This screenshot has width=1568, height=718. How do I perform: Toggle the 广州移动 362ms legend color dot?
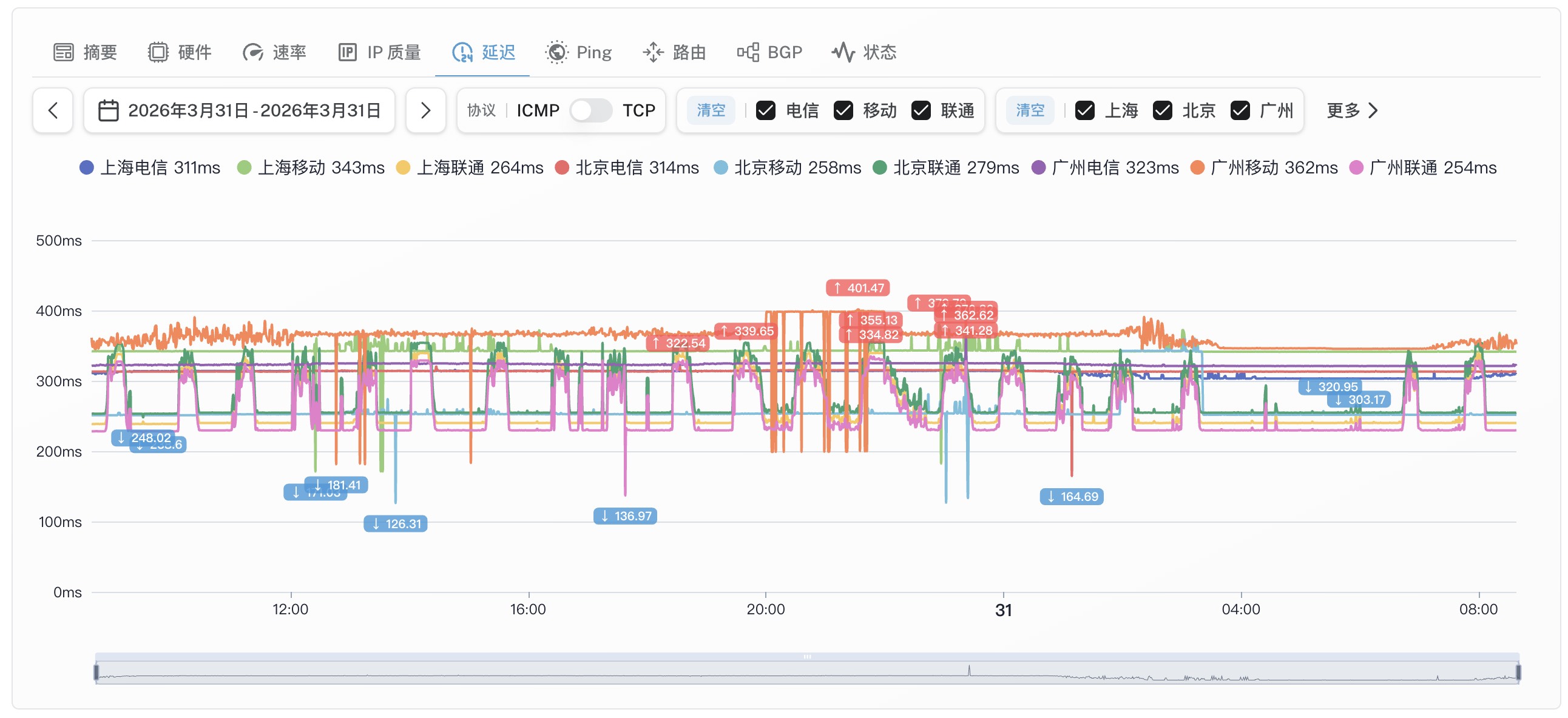coord(1197,168)
